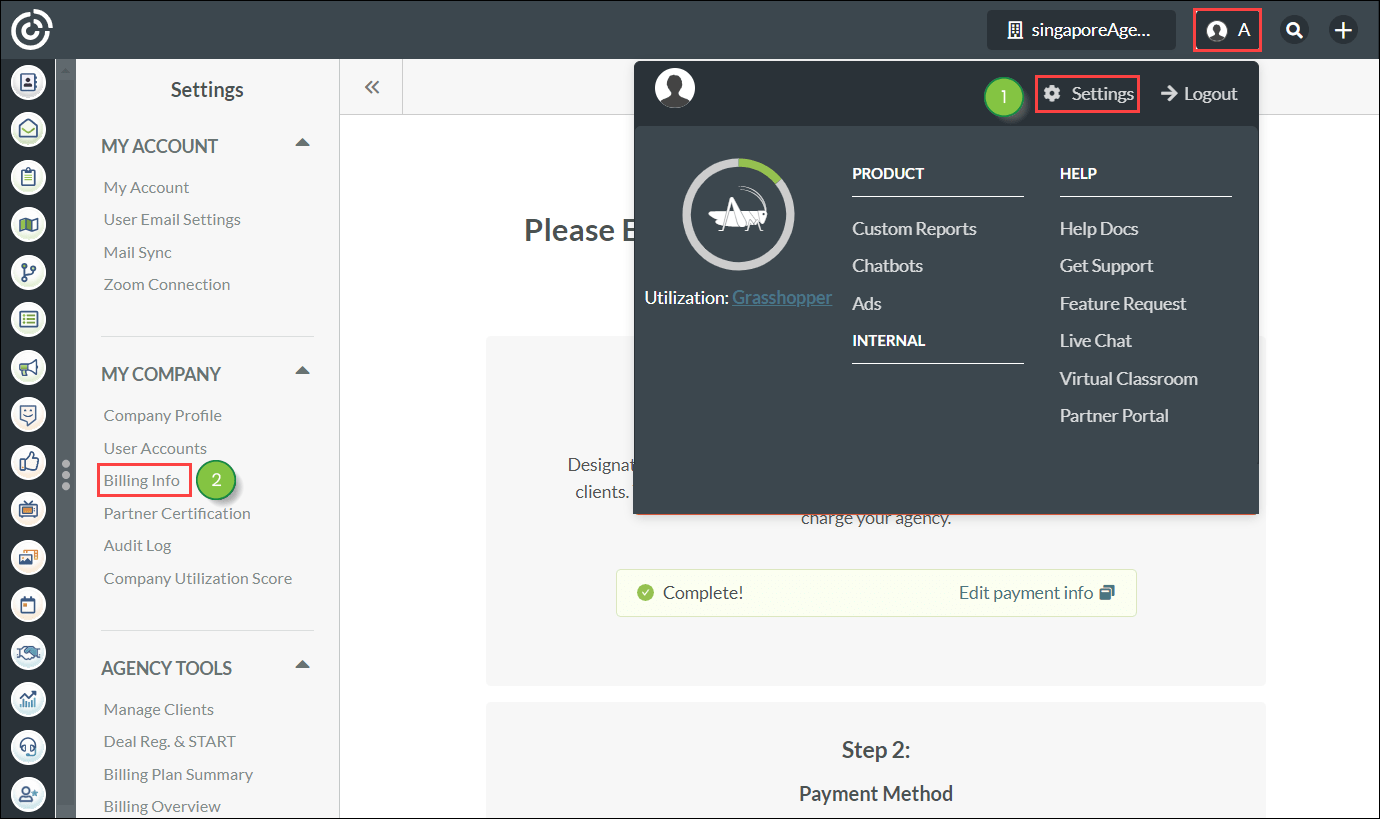Open the Contacts icon in the left sidebar
Screen dimensions: 1380x819
28,82
